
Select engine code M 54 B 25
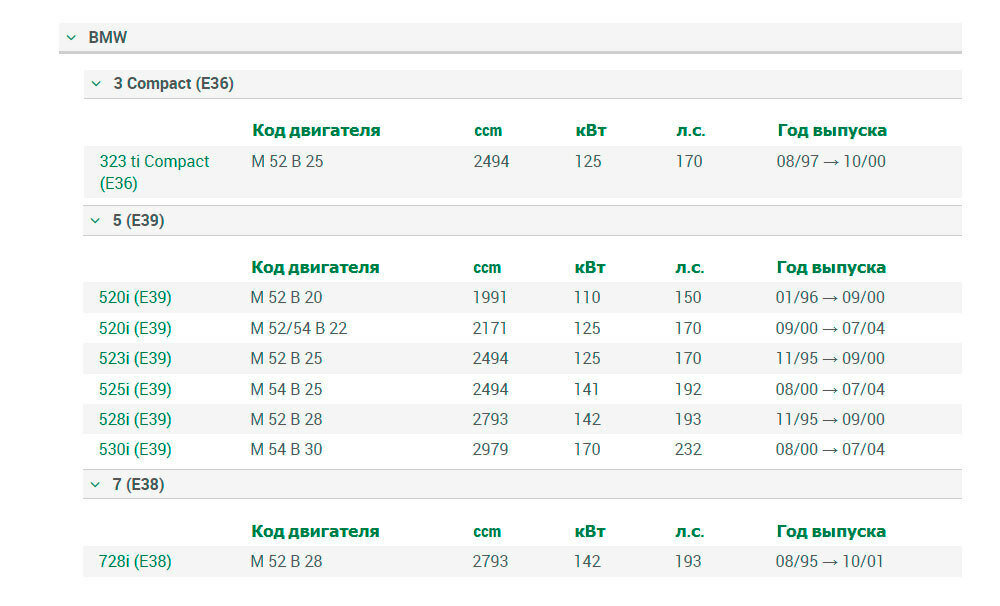(x=286, y=389)
